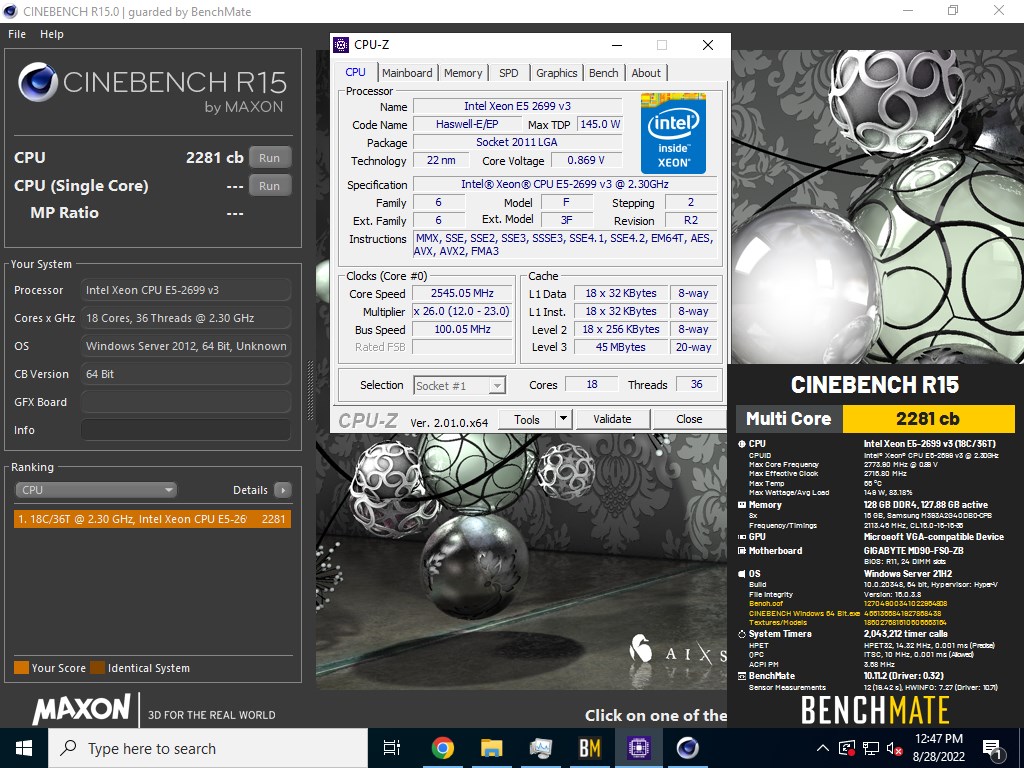
Task: Click the Intel Xeon logo in CPU-Z
Action: click(673, 133)
